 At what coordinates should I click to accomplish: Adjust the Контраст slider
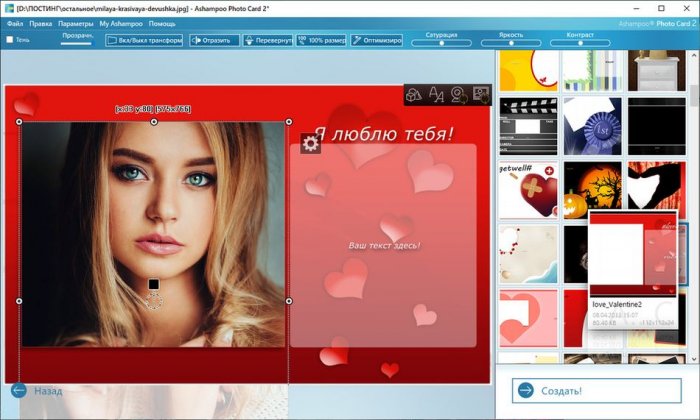click(580, 43)
